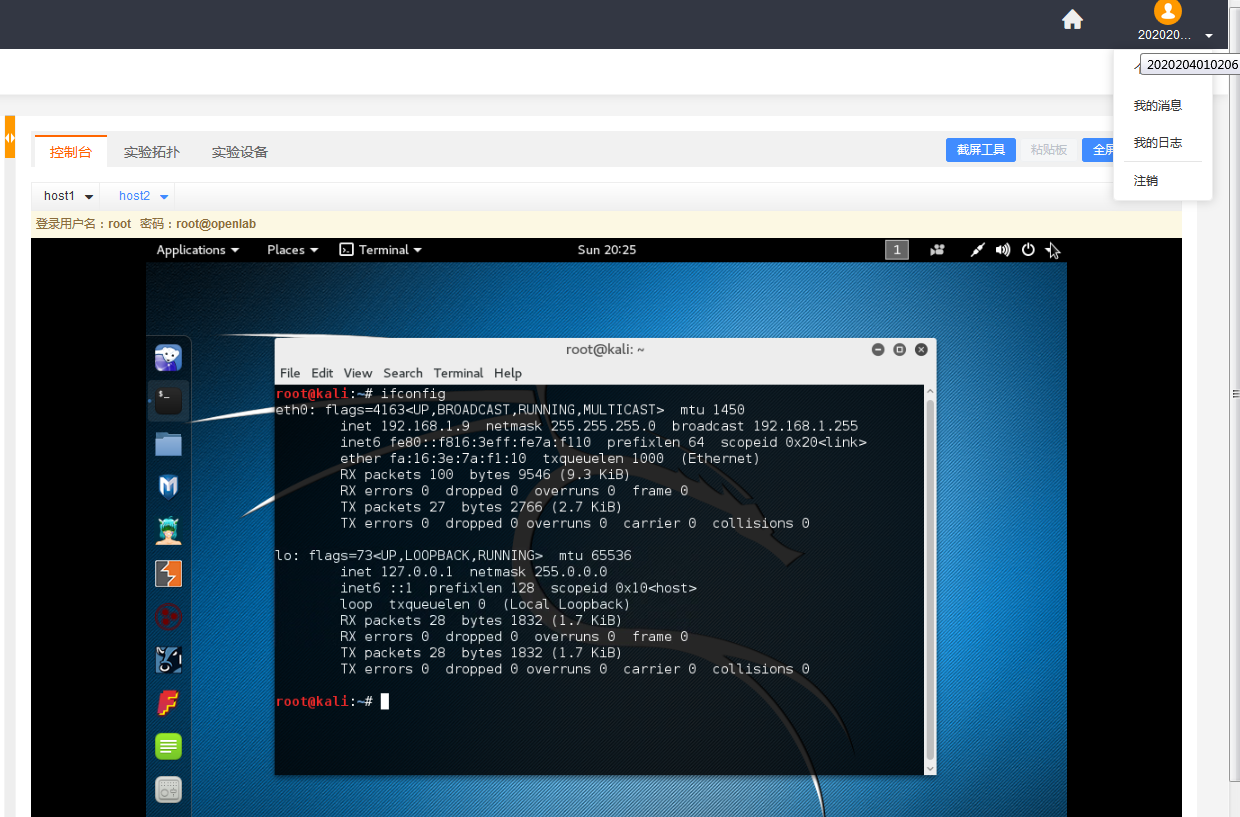This screenshot has height=817, width=1240.
Task: Launch the red radioactive dock icon
Action: 168,617
